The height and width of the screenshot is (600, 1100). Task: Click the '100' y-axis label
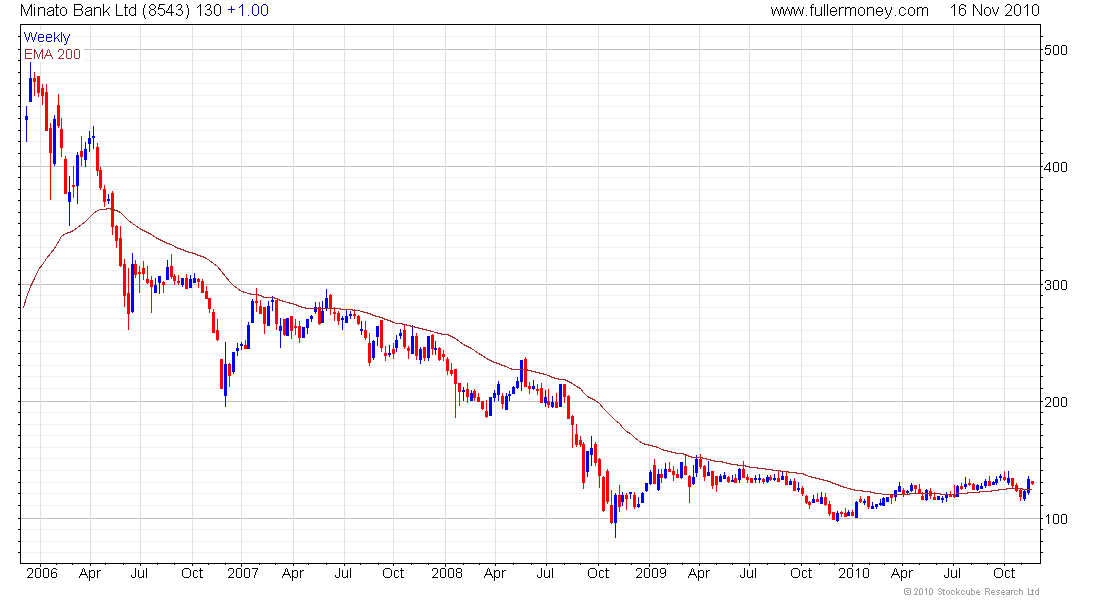[1056, 519]
